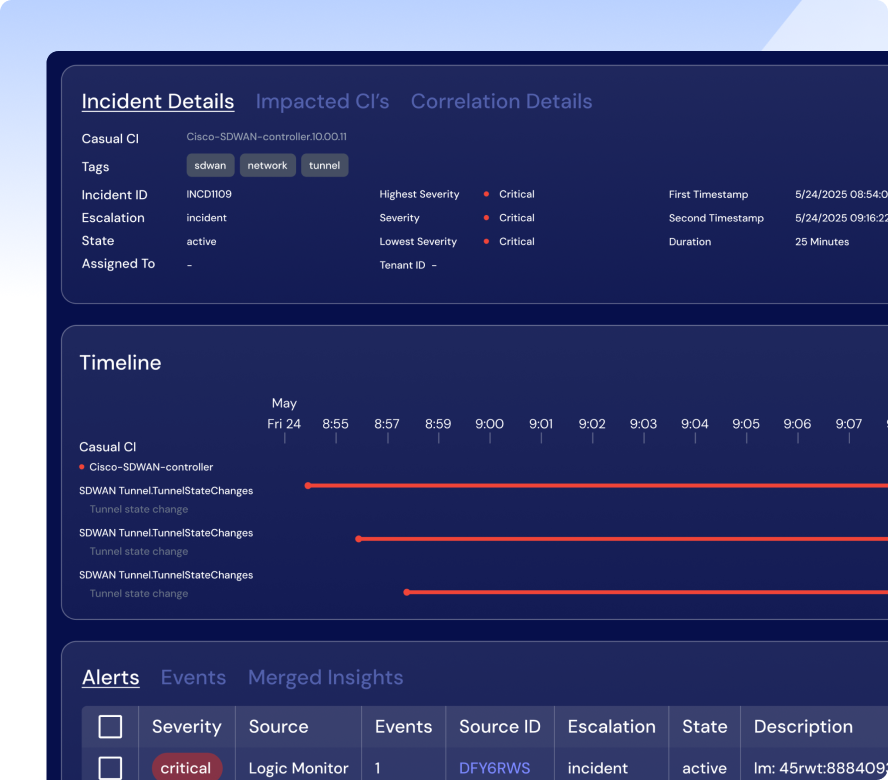Click the Escalation column header

coord(612,726)
